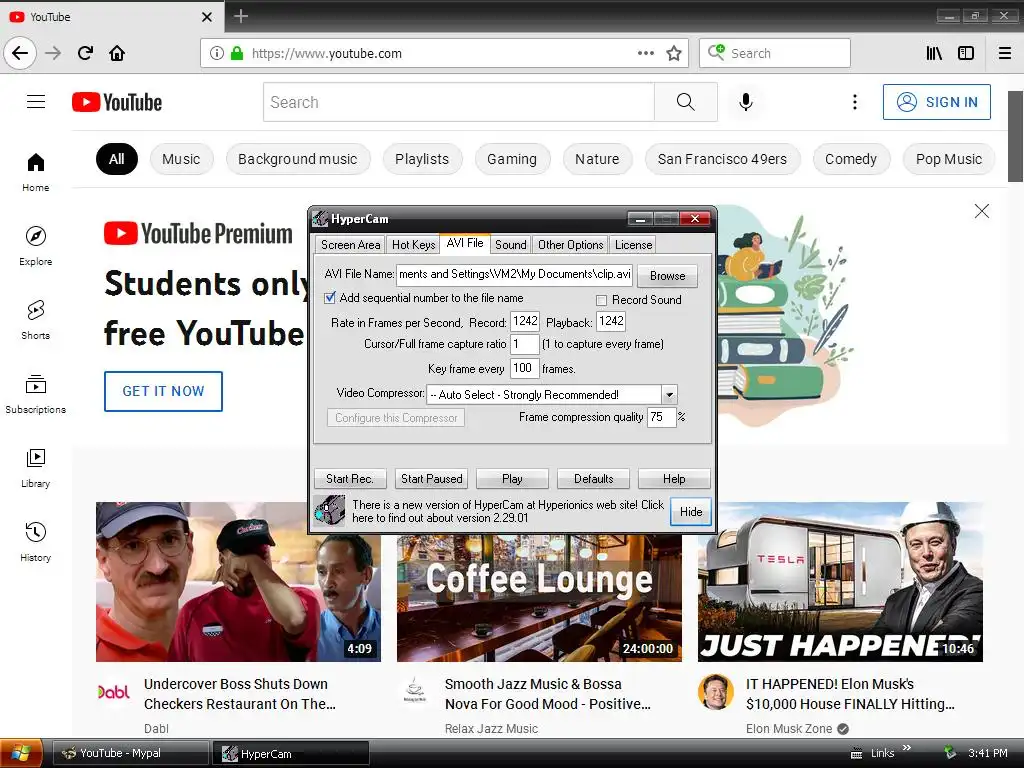
Task: Open the Elon Musk Zone channel avatar
Action: pyautogui.click(x=715, y=692)
